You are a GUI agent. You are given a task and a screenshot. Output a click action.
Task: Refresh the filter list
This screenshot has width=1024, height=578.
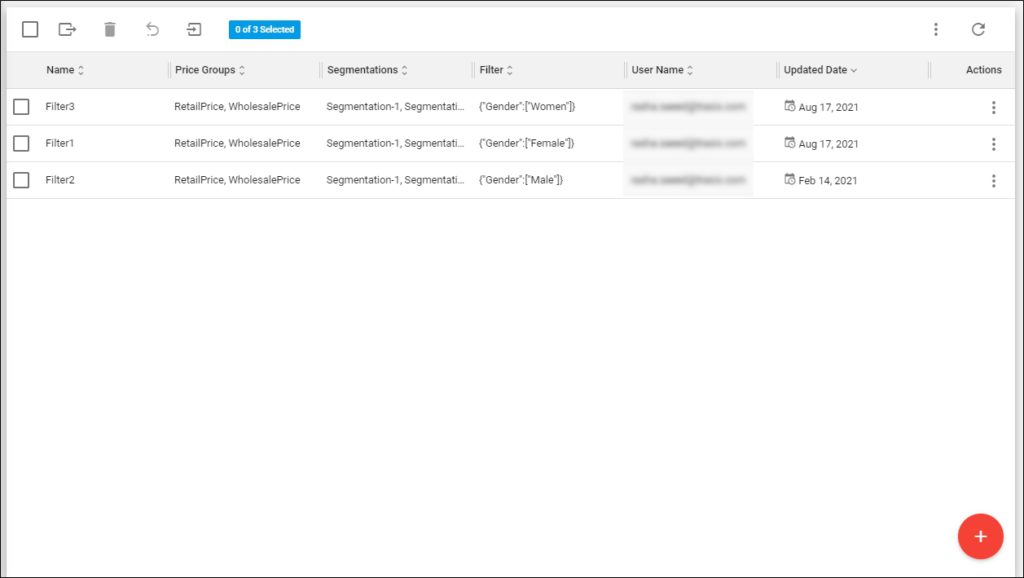(x=978, y=29)
